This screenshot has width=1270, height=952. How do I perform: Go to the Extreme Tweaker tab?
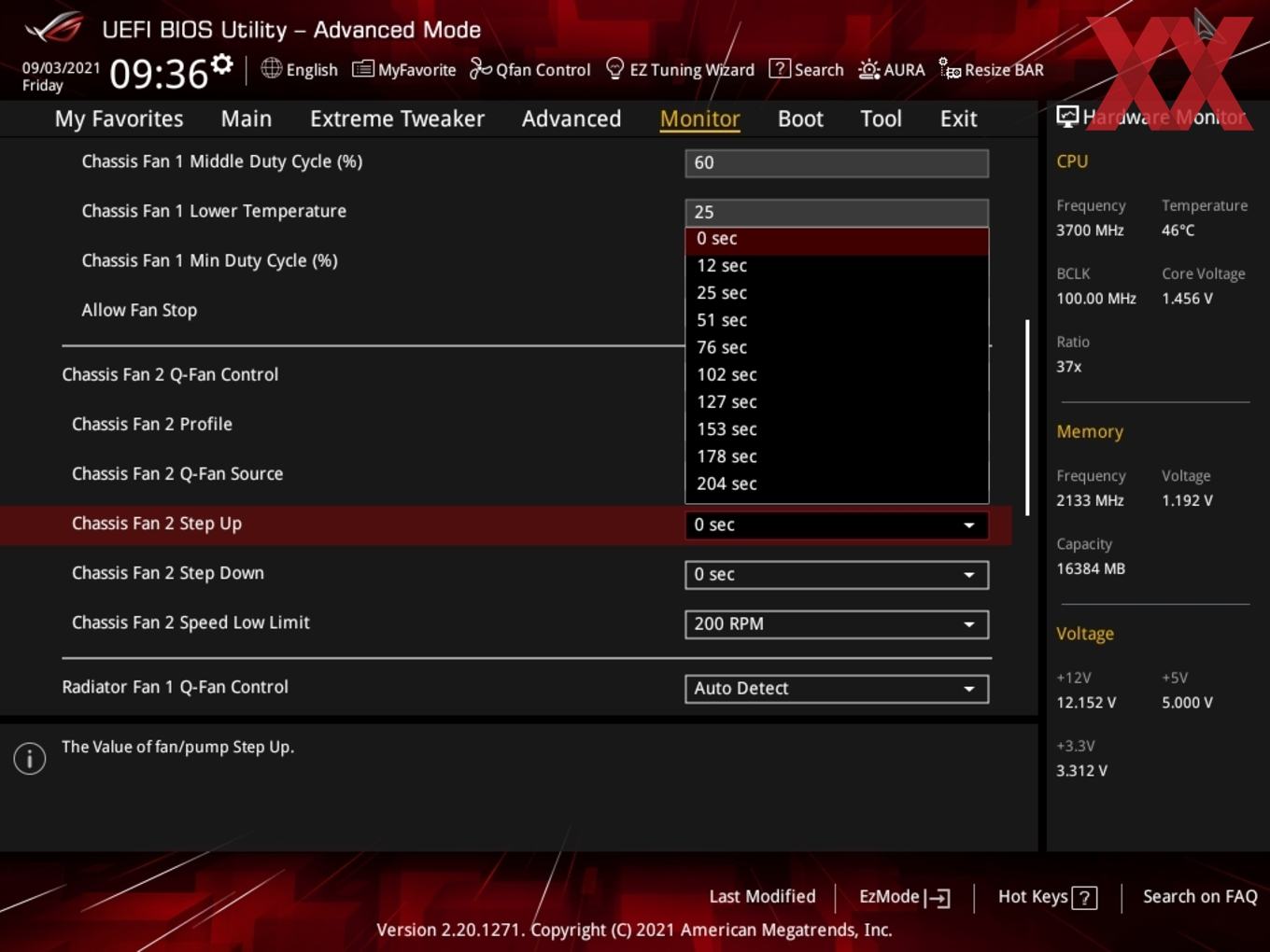[x=397, y=119]
